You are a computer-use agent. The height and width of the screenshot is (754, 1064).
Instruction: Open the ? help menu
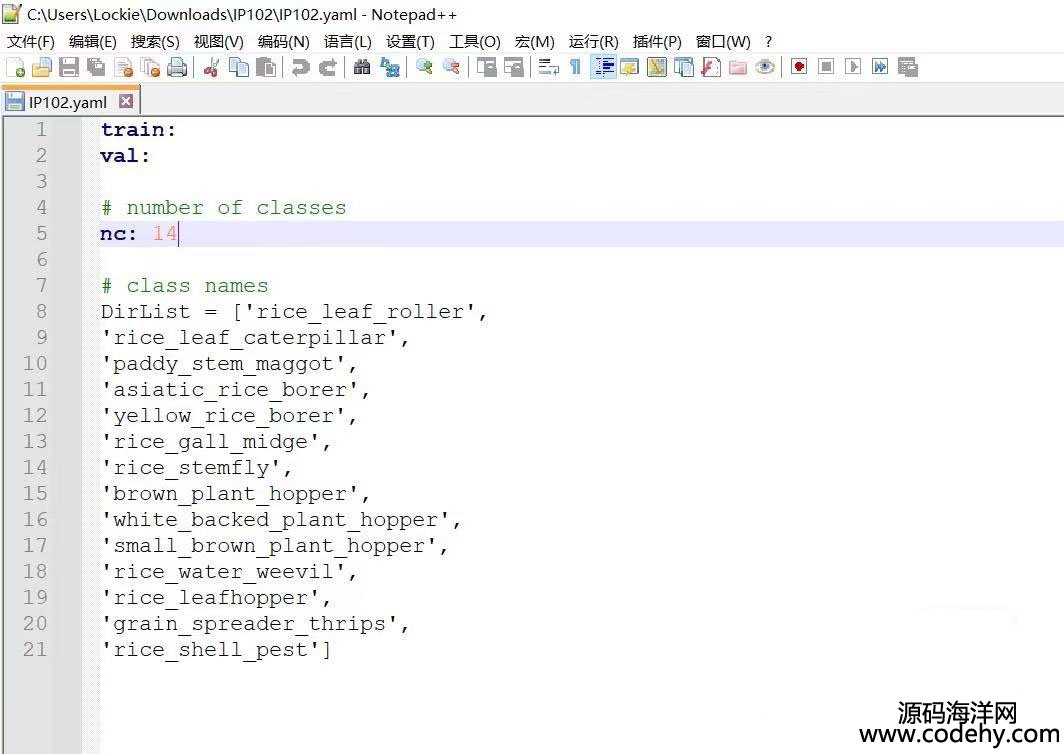pyautogui.click(x=768, y=42)
